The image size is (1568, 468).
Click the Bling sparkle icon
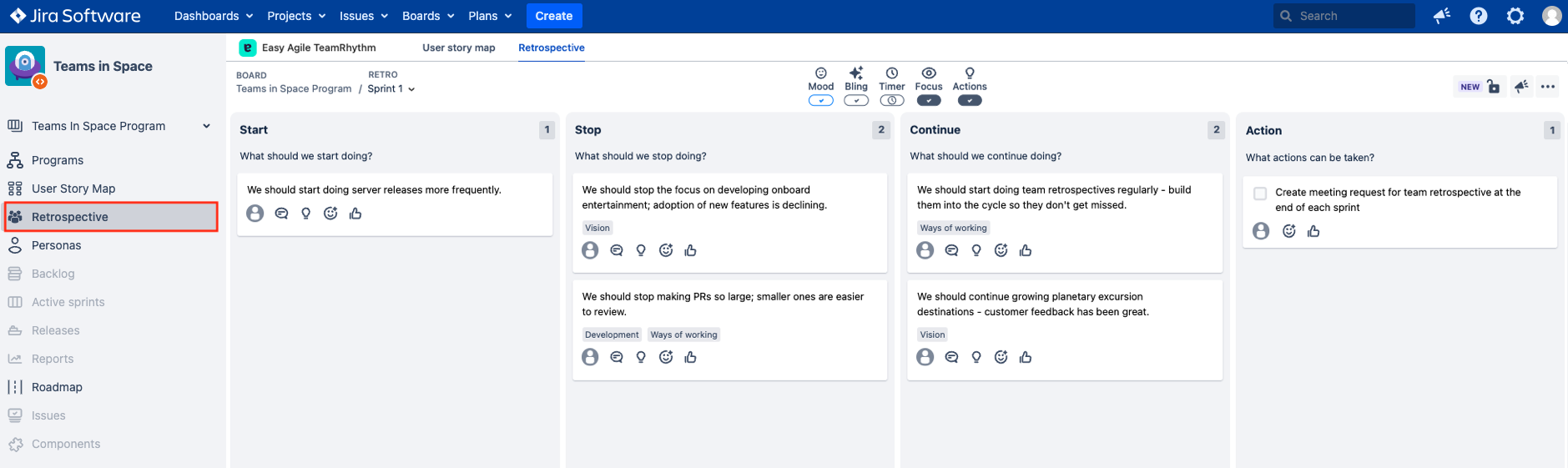(x=856, y=73)
